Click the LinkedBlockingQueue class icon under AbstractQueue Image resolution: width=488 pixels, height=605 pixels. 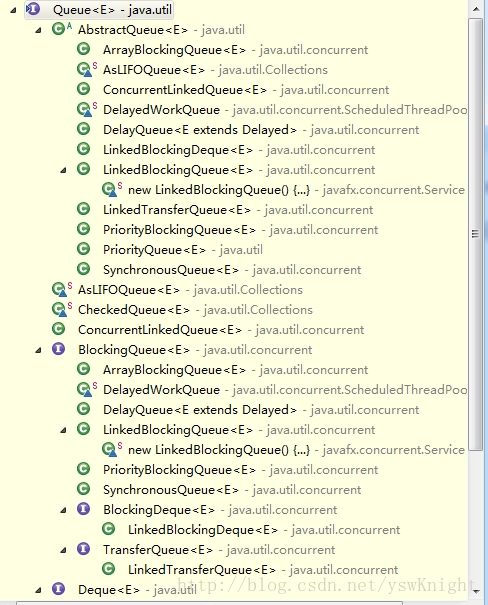click(x=83, y=169)
